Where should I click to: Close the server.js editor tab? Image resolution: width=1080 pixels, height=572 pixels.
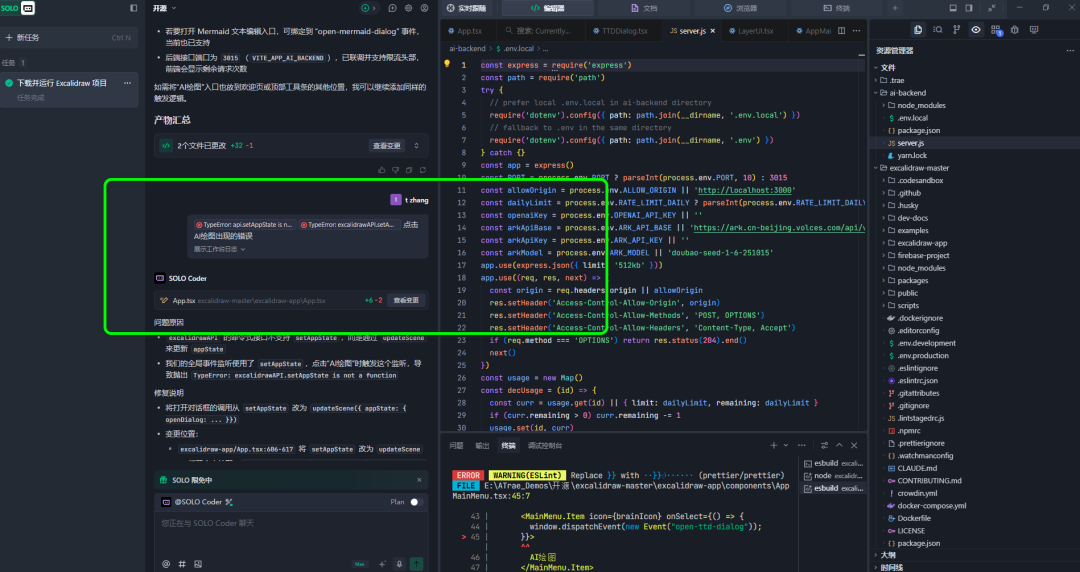(x=713, y=31)
